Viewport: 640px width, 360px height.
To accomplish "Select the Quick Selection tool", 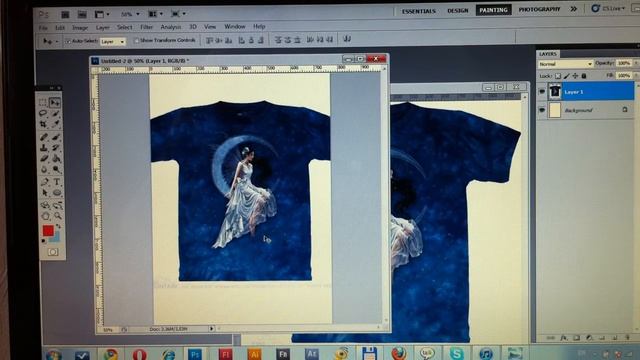I will [x=56, y=113].
